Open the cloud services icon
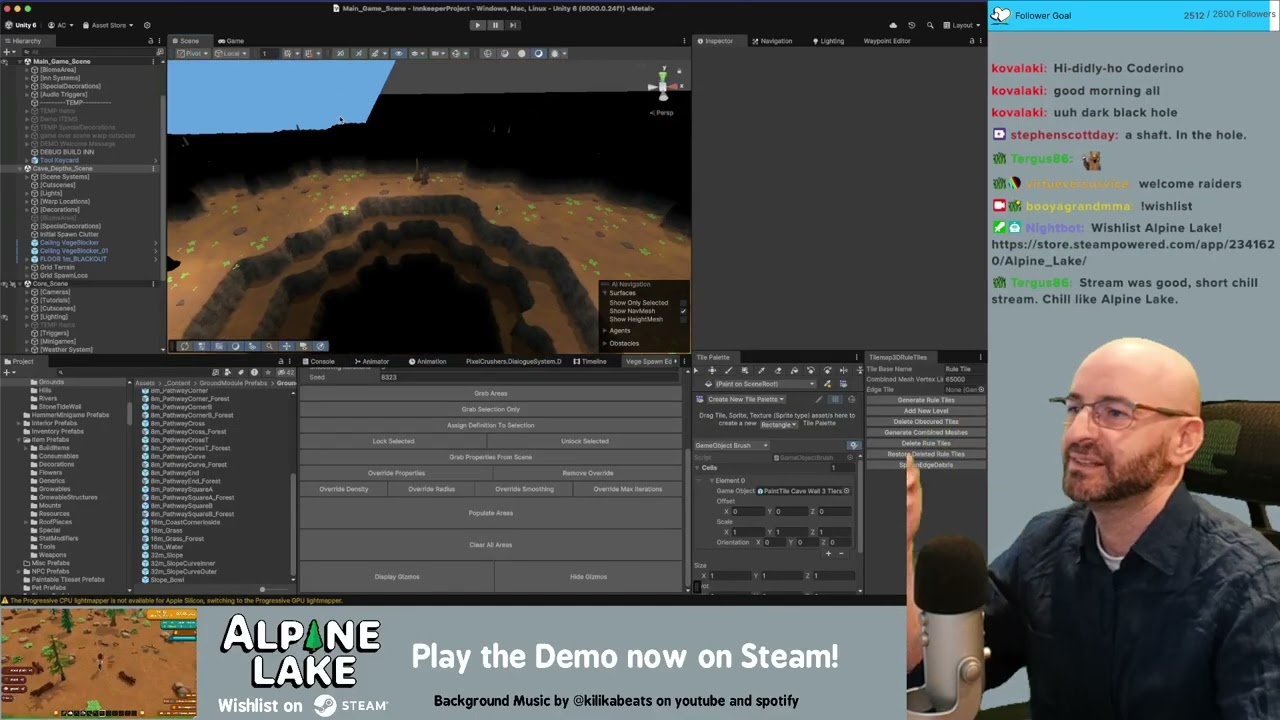 (893, 25)
